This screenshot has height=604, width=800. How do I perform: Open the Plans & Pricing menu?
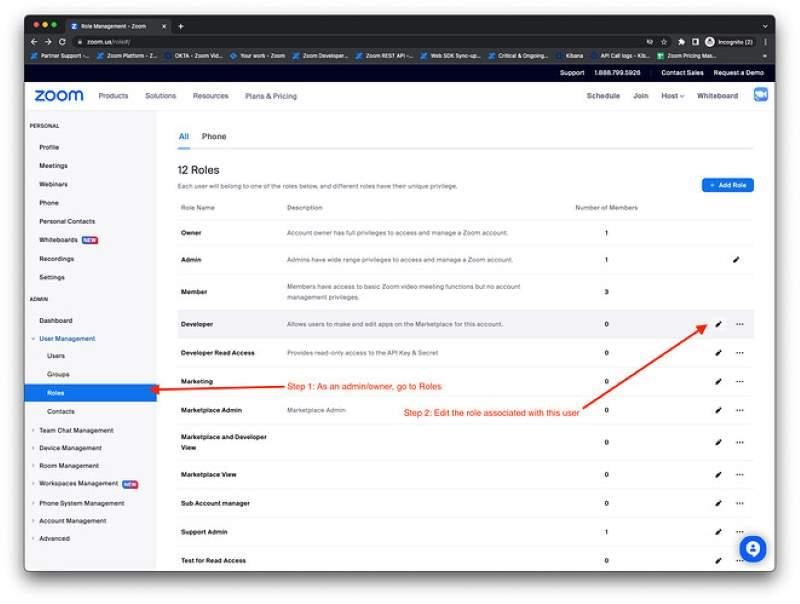click(x=269, y=95)
